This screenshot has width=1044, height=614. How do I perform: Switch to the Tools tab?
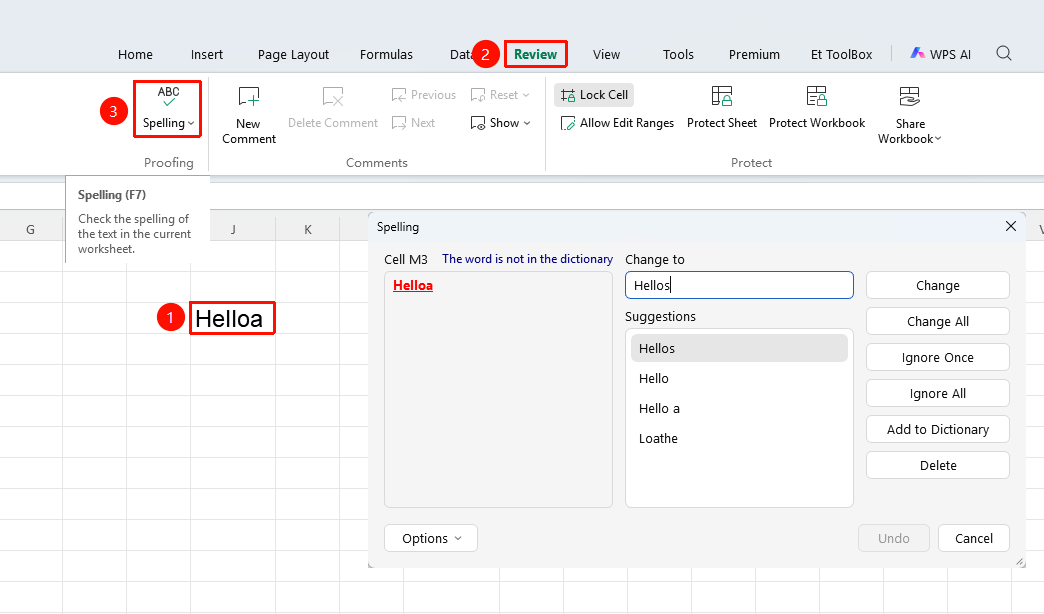coord(678,55)
